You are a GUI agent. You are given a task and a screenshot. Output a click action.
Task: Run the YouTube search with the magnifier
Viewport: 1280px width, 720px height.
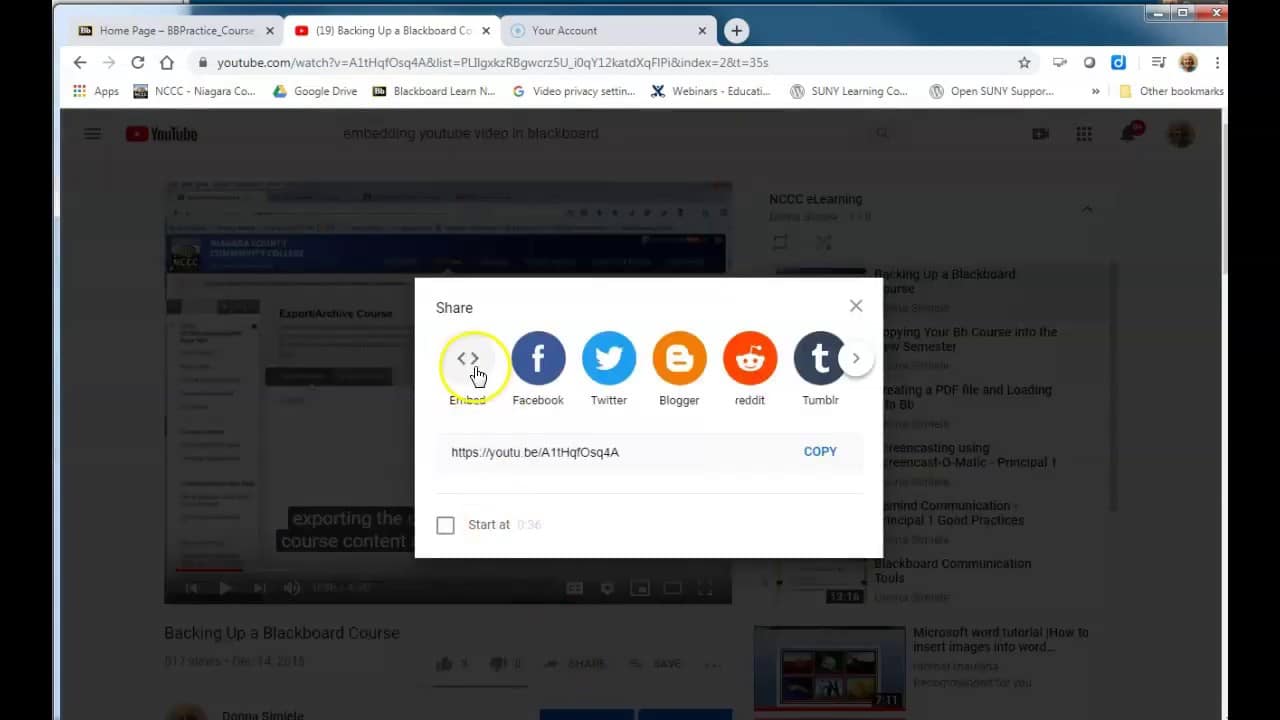[882, 133]
